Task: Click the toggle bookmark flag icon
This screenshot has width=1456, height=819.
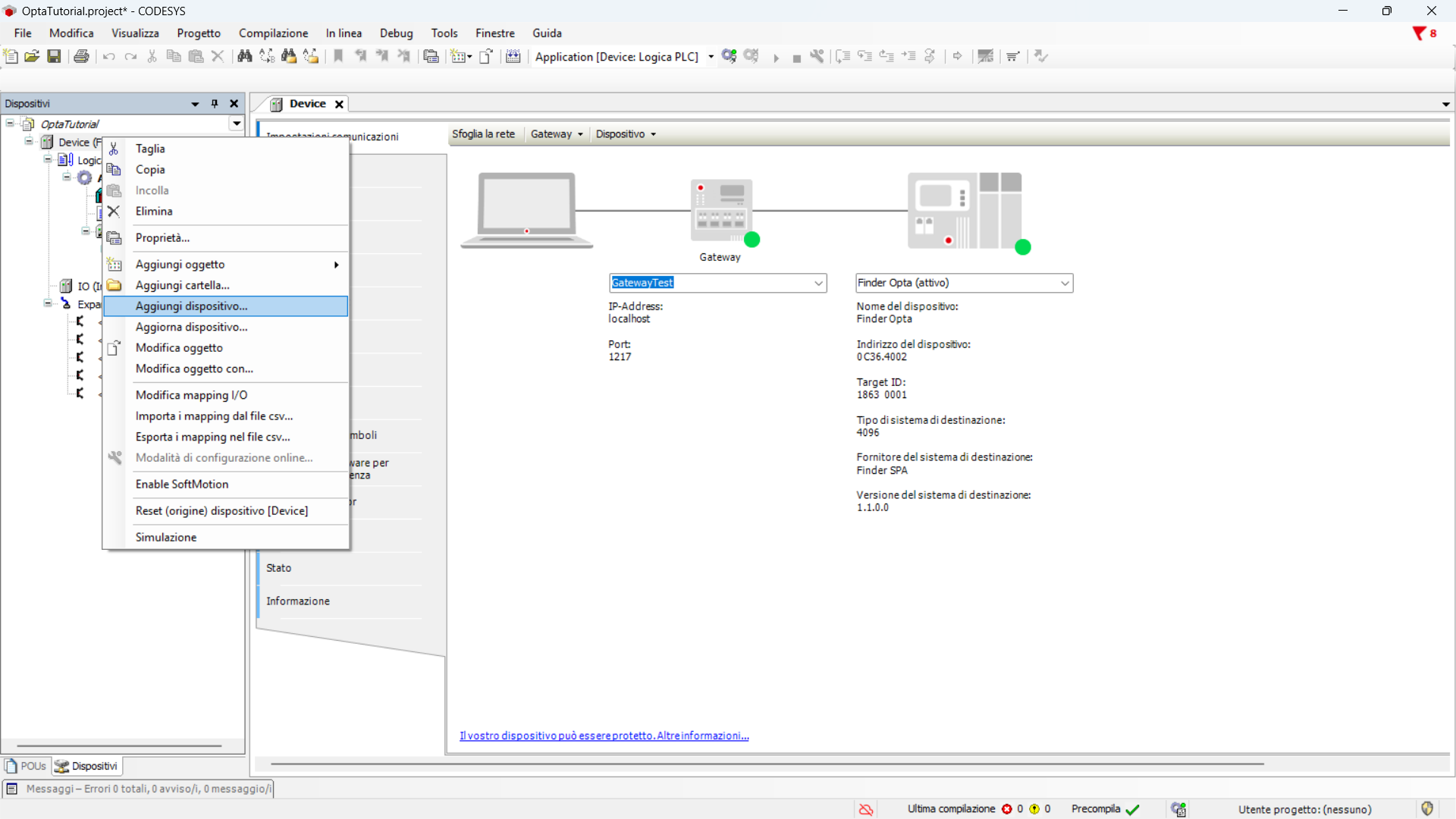Action: coord(338,56)
